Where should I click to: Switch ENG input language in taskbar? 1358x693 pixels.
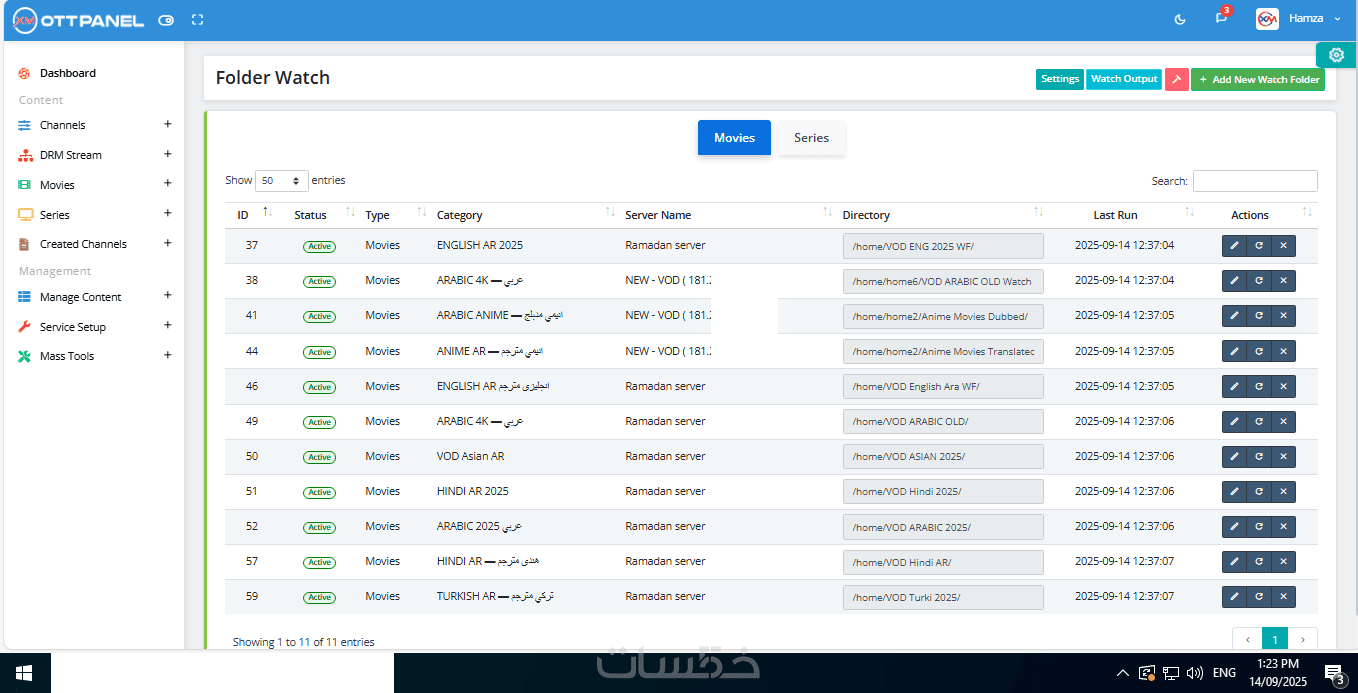pos(1224,673)
